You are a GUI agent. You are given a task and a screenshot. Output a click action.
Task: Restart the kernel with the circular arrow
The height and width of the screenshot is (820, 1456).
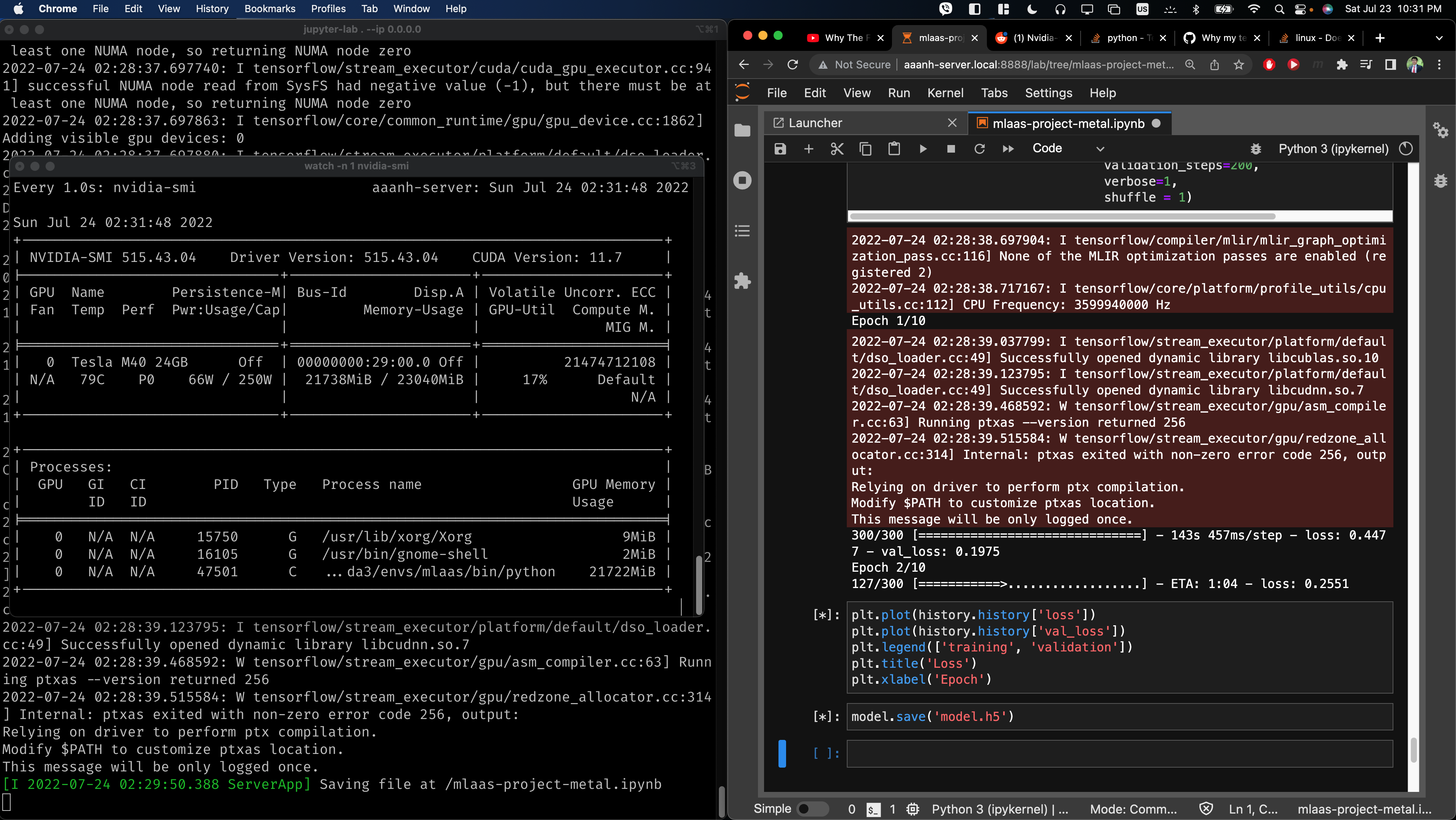point(980,149)
